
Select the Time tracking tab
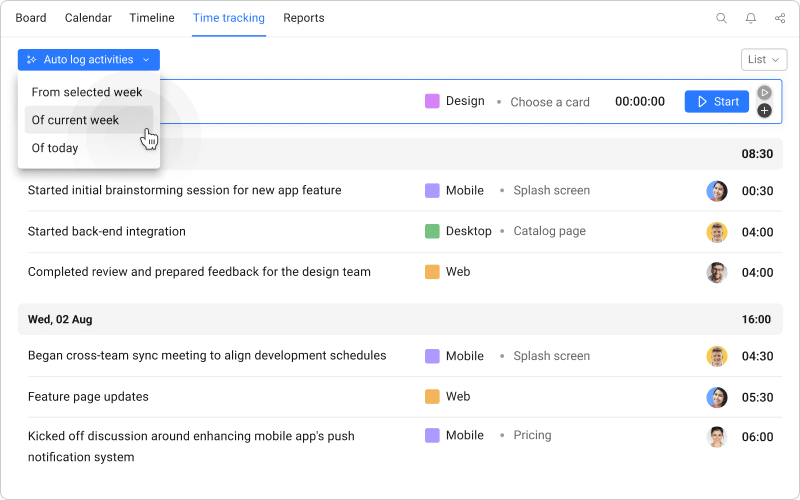229,18
